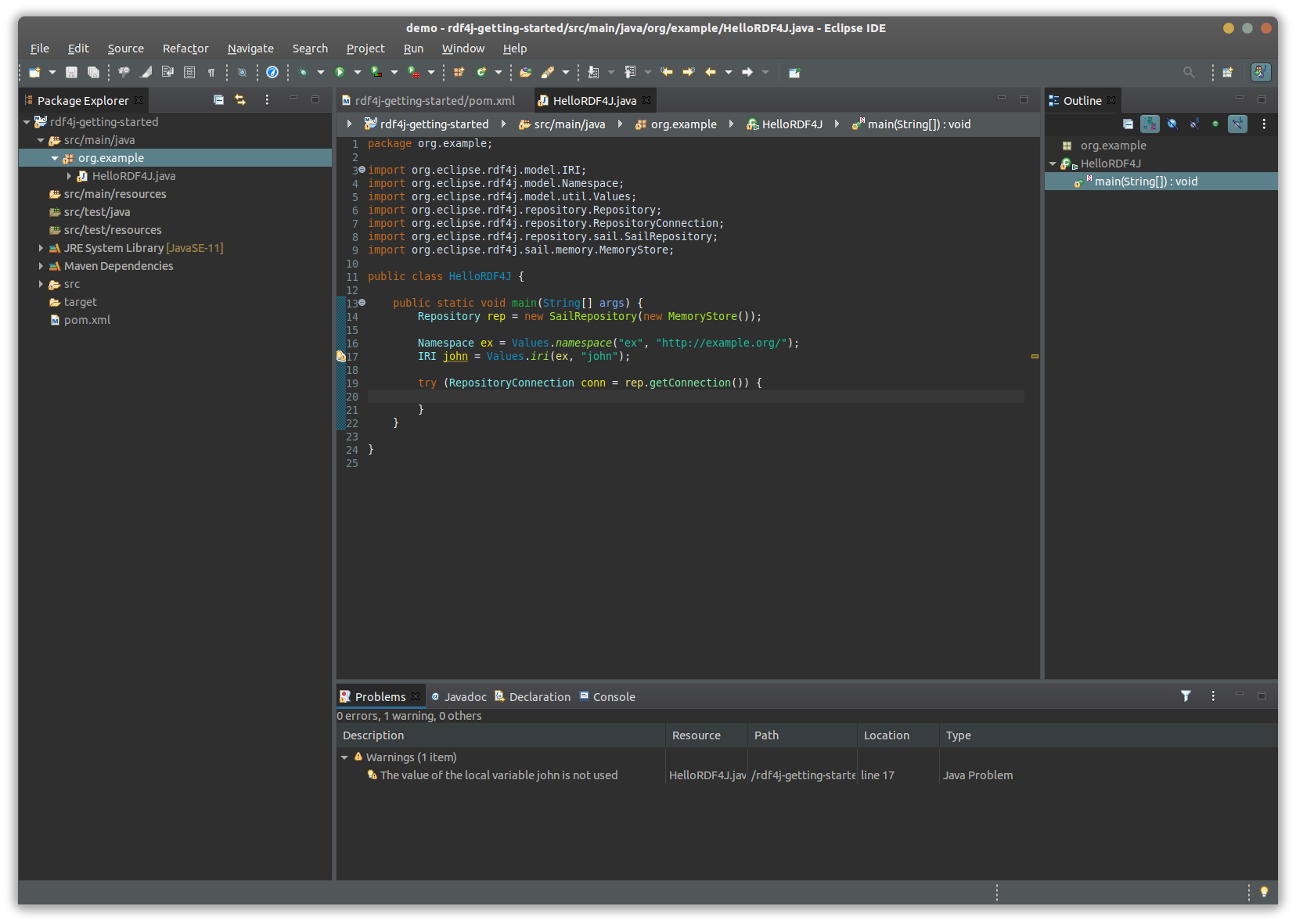Collapse the src/main/java folder
Screen dimensions: 1296x924
click(41, 140)
